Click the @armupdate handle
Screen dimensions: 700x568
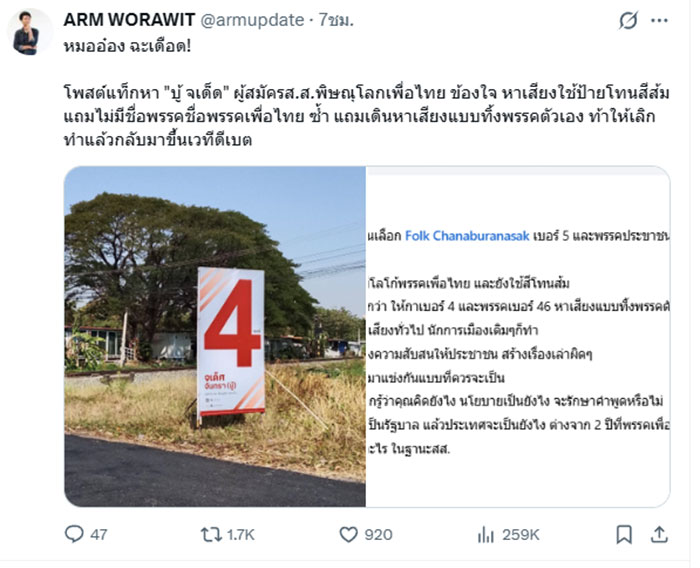(253, 20)
